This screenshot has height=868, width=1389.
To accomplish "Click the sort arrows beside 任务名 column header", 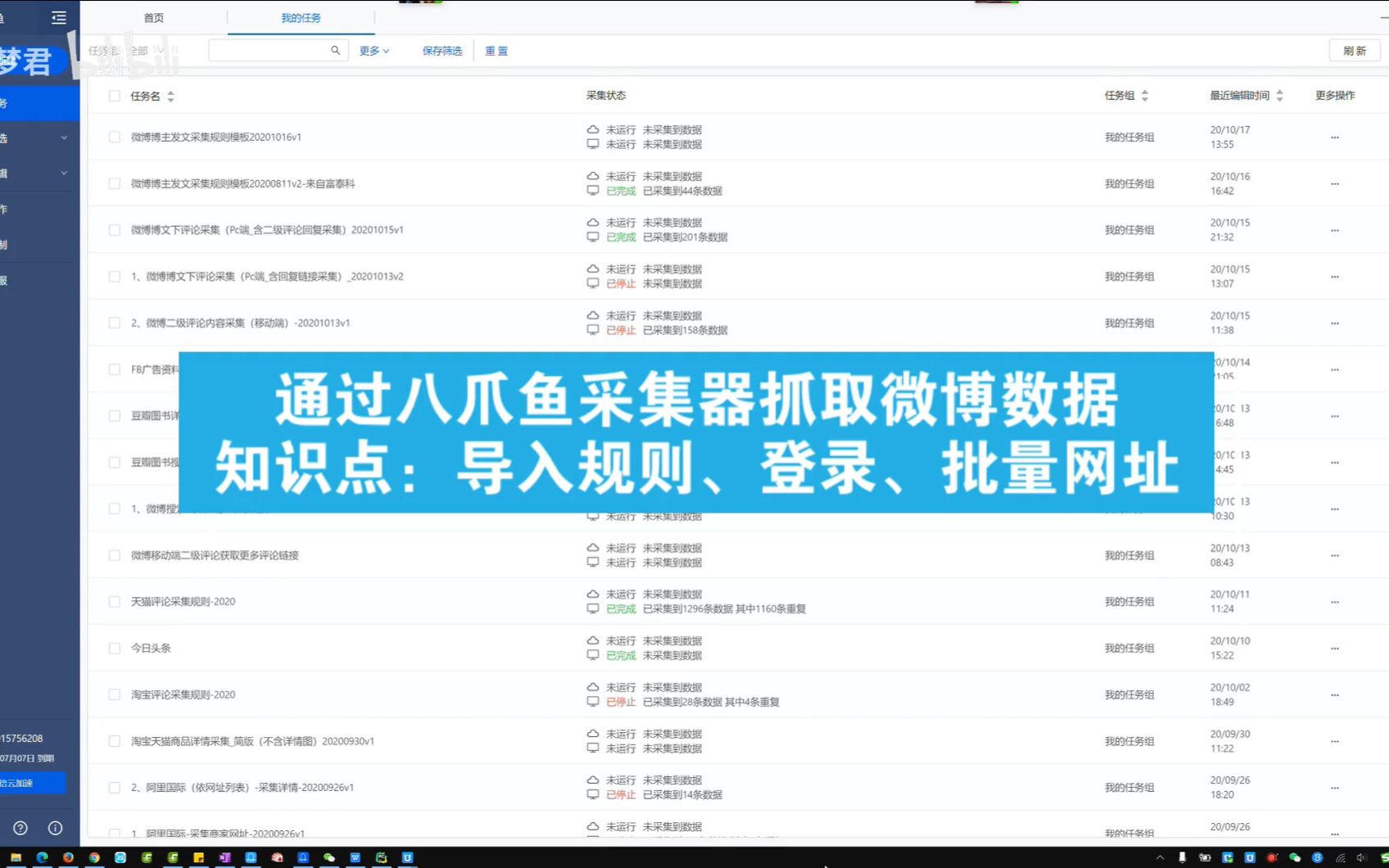I will (170, 96).
